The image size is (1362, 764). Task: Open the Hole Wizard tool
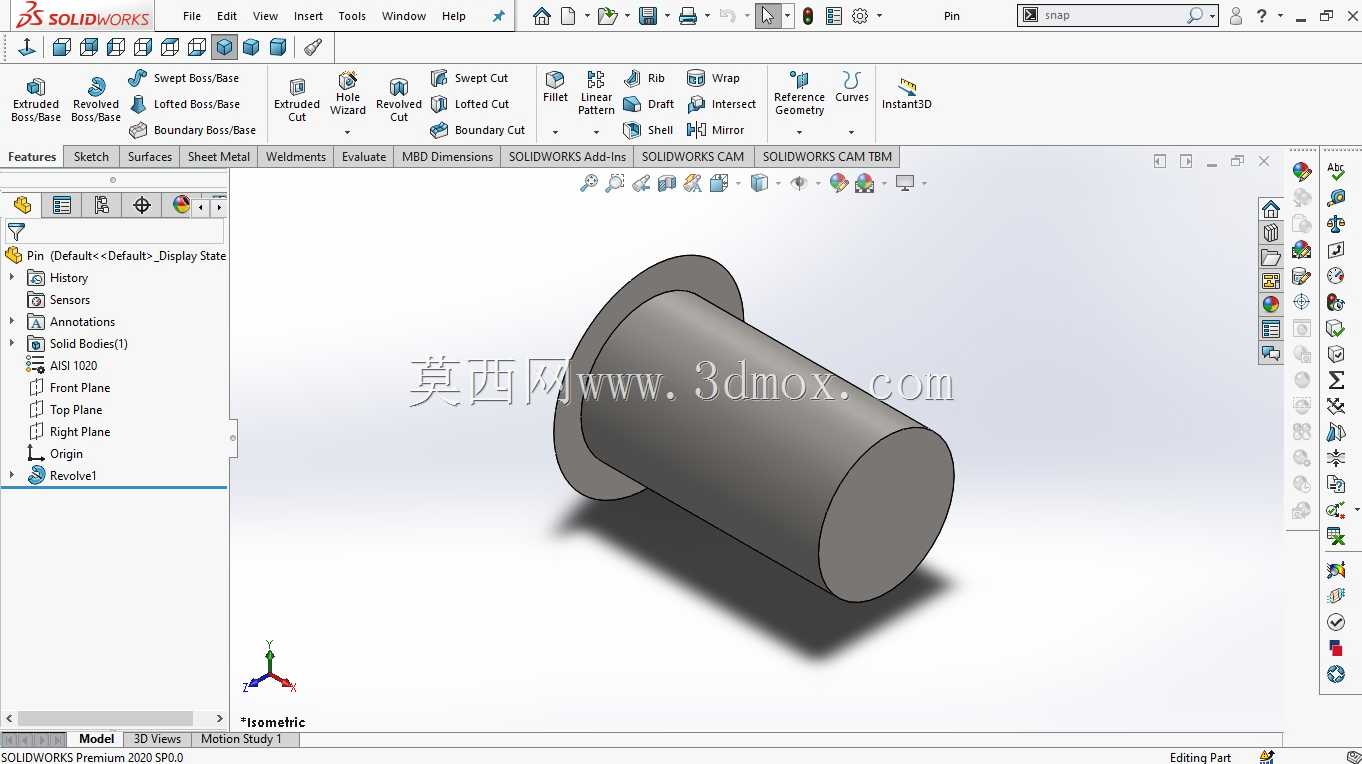[348, 93]
